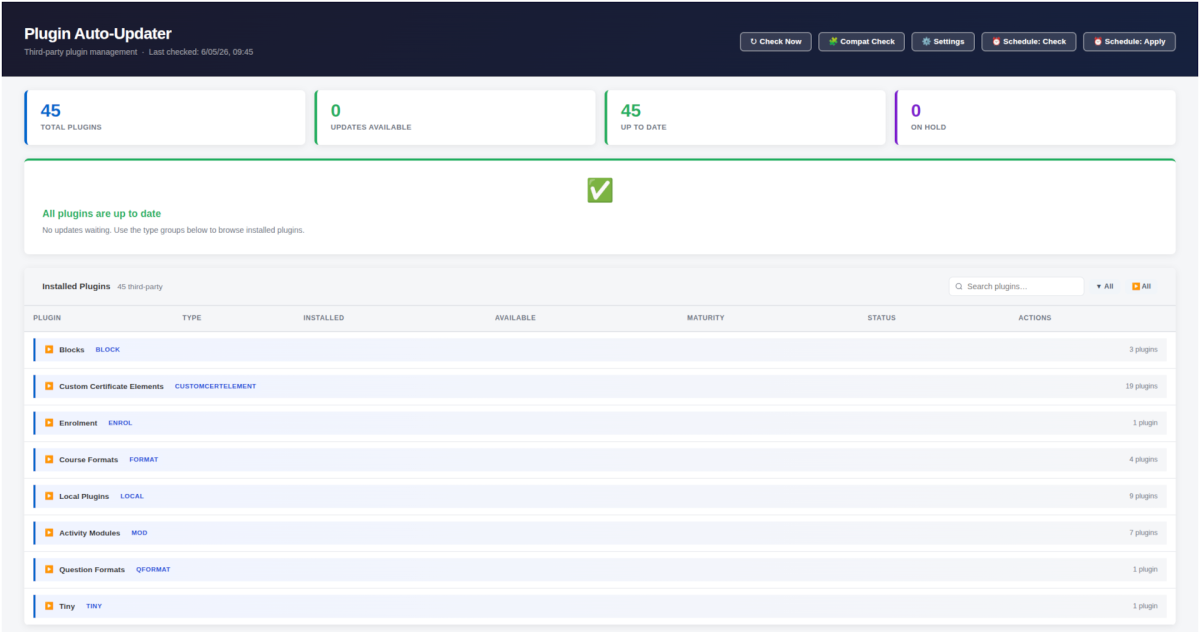Click the search magnifier icon
This screenshot has width=1200, height=632.
[x=959, y=286]
